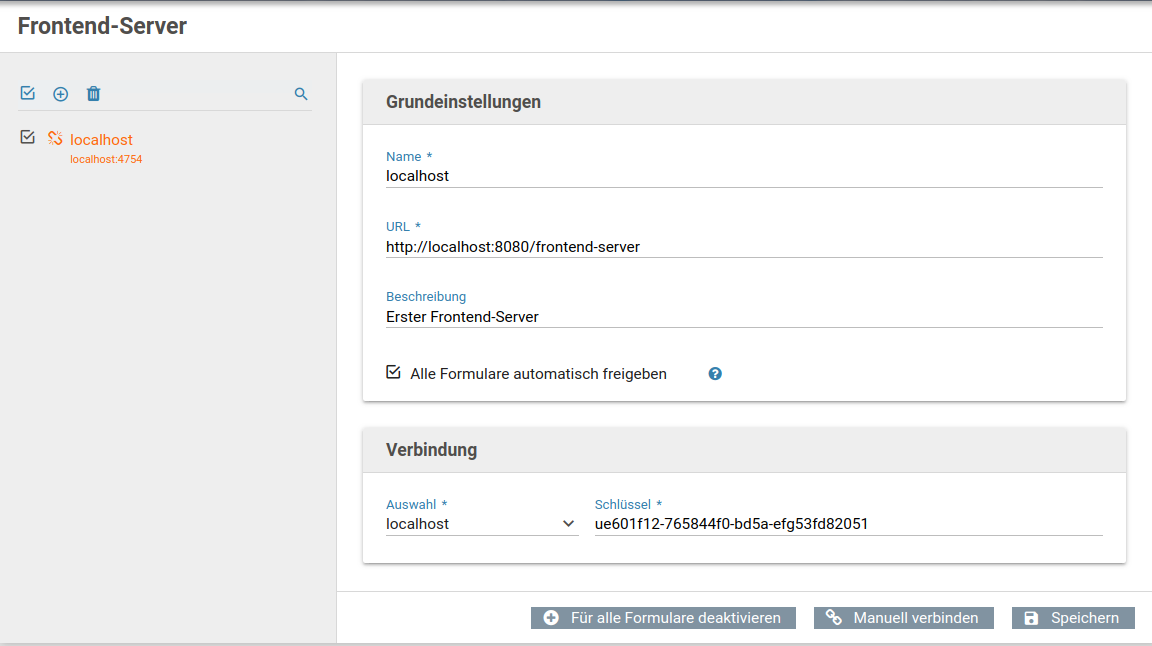Open the search magnifier in the sidebar

(x=301, y=94)
